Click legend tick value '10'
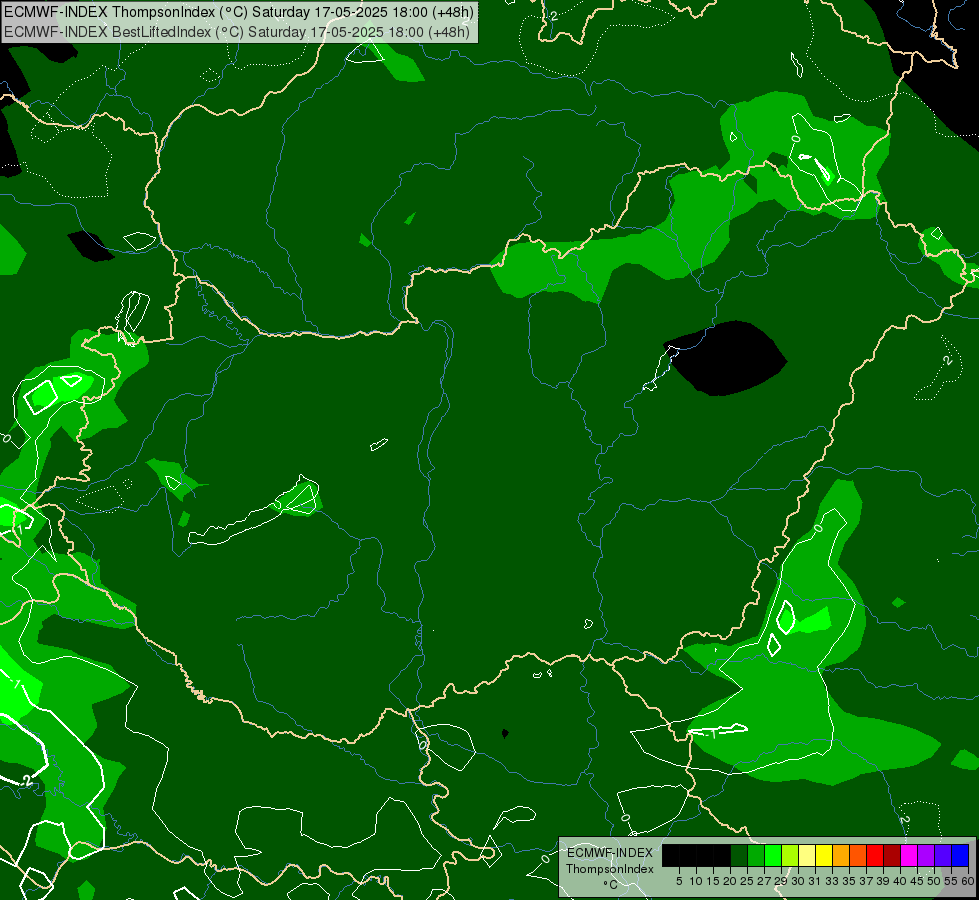This screenshot has height=900, width=979. pos(696,881)
